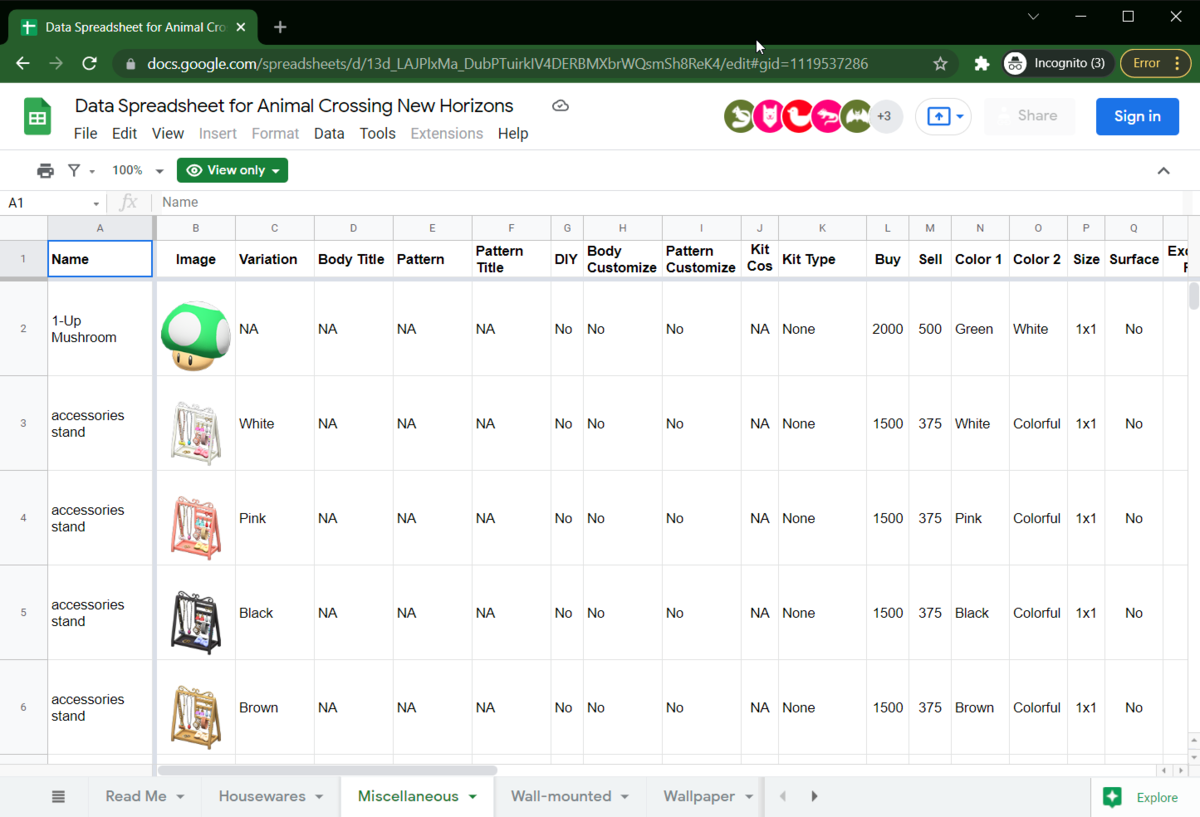Open the View only mode dropdown
The height and width of the screenshot is (817, 1200).
click(232, 170)
